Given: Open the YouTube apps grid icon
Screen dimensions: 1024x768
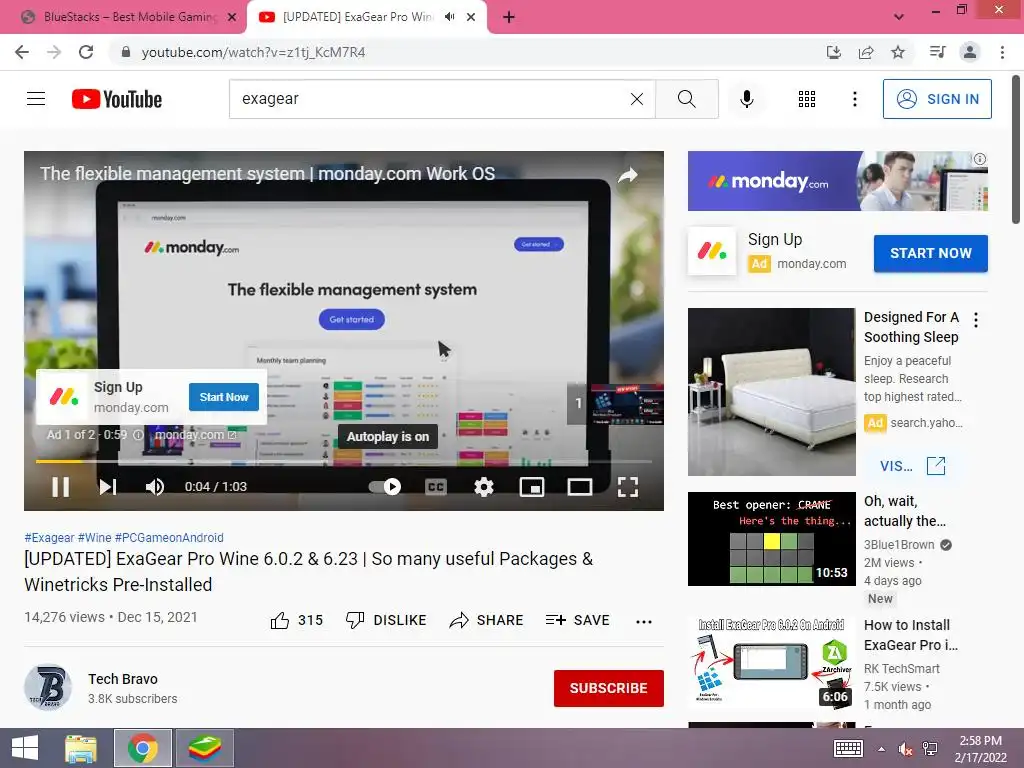Looking at the screenshot, I should [807, 99].
